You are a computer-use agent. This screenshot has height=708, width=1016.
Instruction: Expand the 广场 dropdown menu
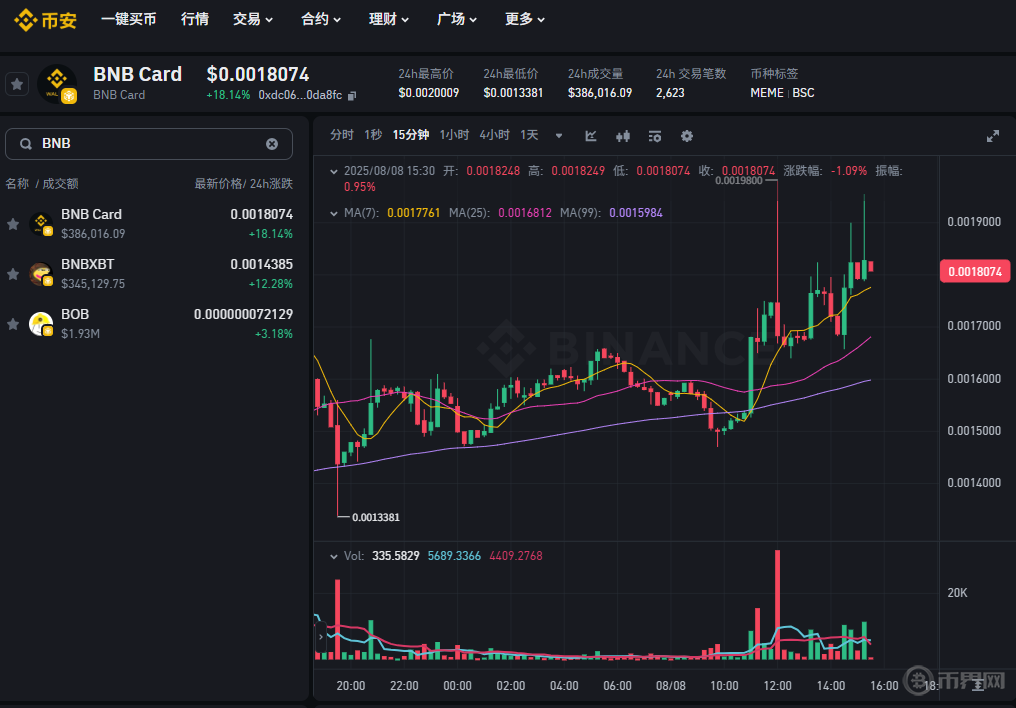(457, 19)
